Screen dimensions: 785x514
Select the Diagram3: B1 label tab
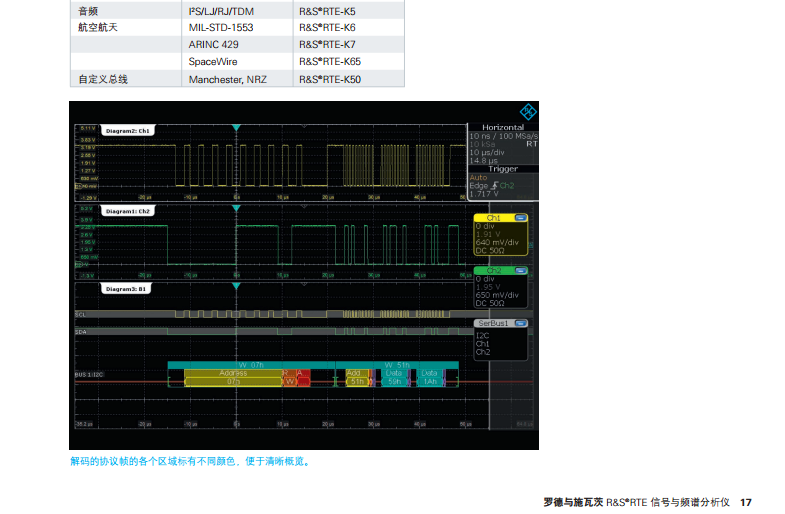[x=126, y=289]
